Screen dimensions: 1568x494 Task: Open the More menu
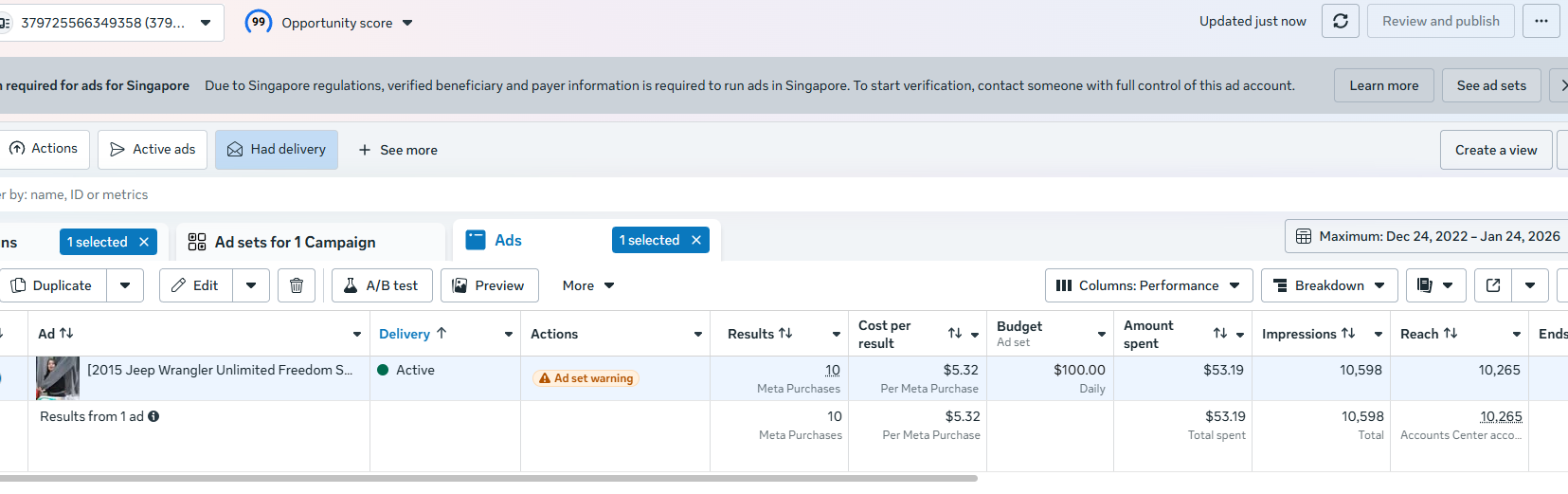point(588,285)
